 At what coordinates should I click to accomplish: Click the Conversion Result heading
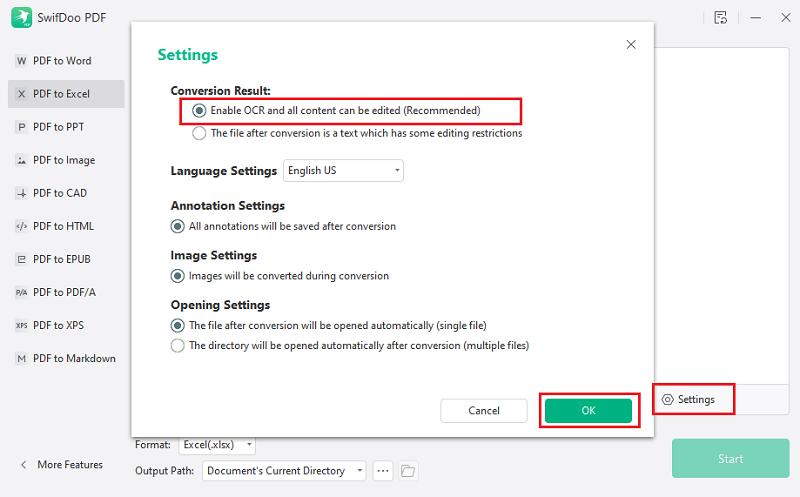220,91
